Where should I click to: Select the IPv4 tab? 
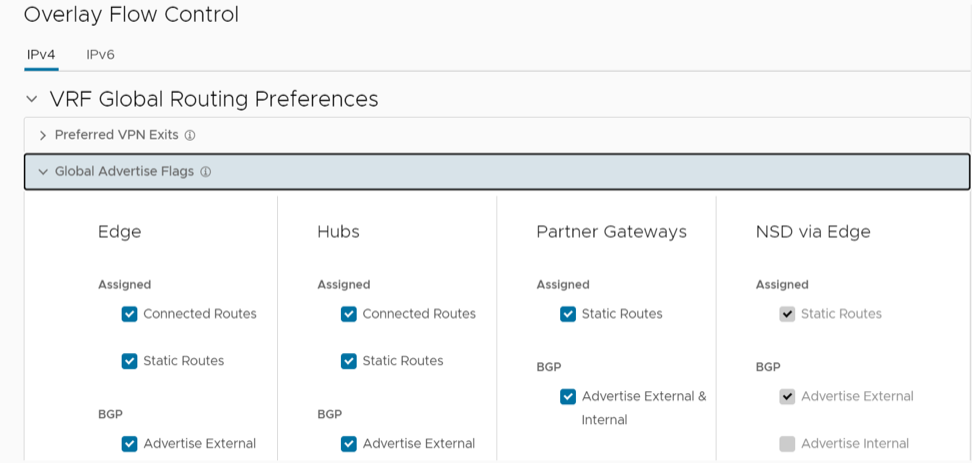(x=41, y=55)
